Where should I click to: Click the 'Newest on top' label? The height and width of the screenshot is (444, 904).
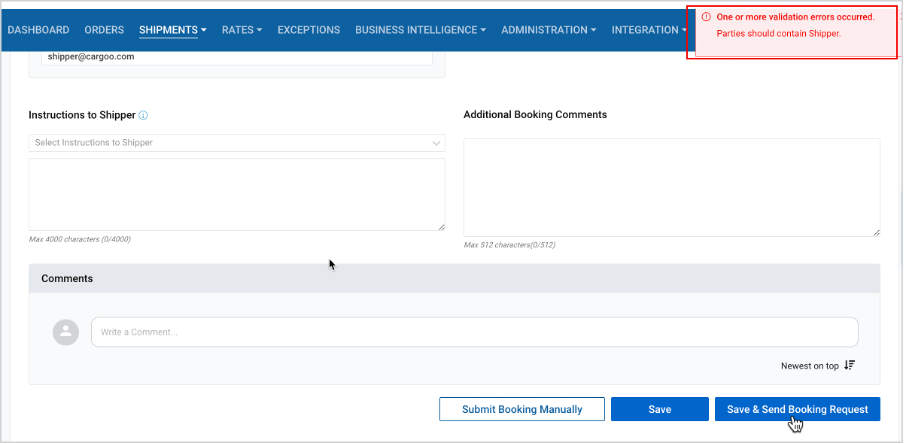tap(809, 366)
